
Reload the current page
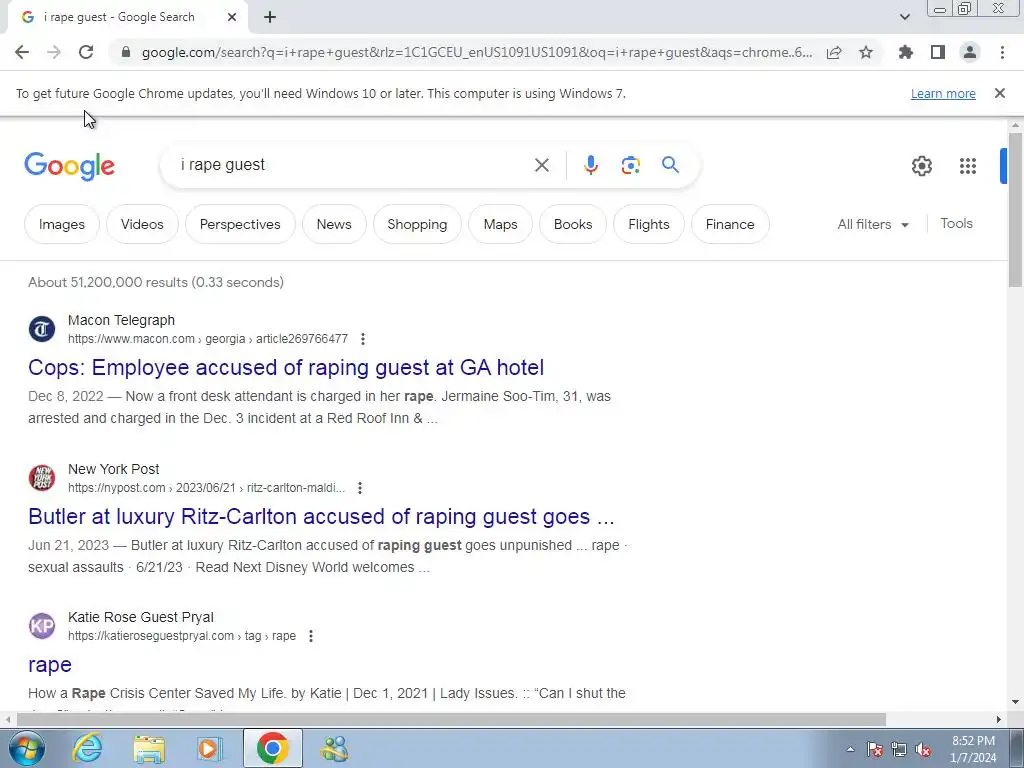[86, 52]
